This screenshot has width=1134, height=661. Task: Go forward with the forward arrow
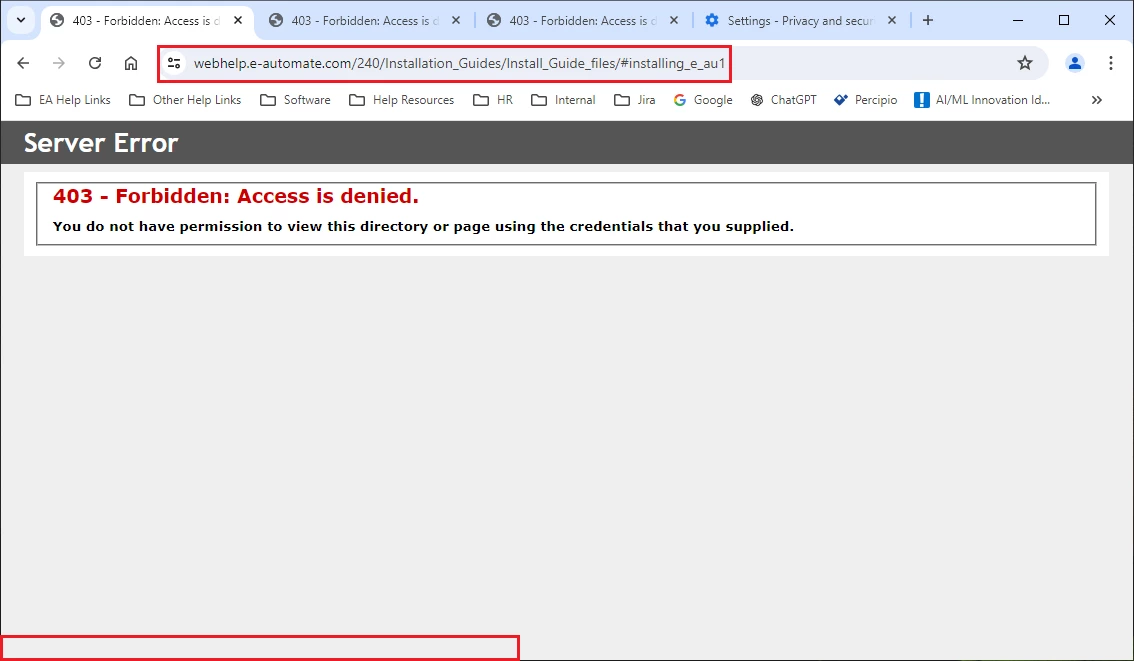pyautogui.click(x=59, y=63)
